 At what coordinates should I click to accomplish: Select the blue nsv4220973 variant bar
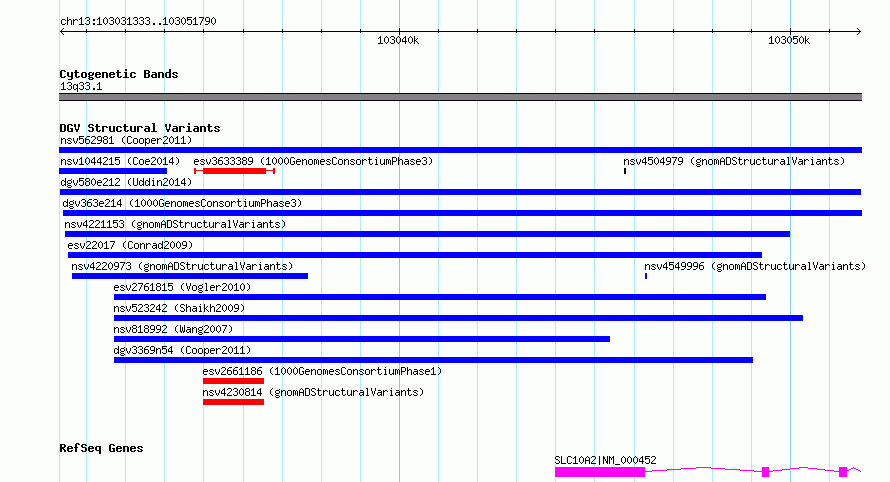coord(190,276)
